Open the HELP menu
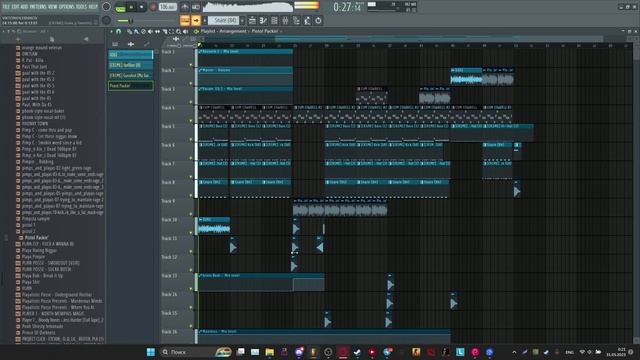 (93, 7)
